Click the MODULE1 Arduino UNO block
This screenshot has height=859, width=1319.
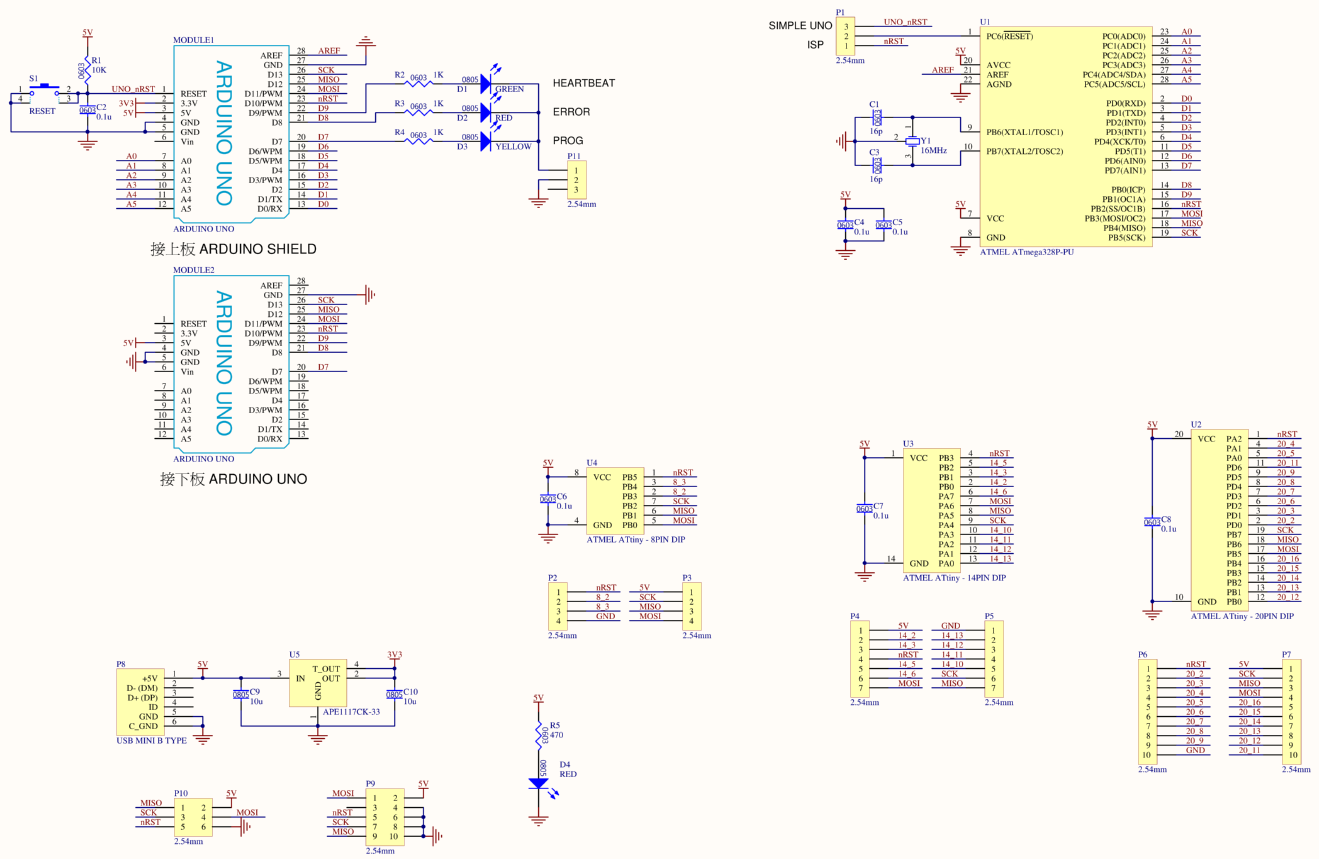tap(231, 134)
